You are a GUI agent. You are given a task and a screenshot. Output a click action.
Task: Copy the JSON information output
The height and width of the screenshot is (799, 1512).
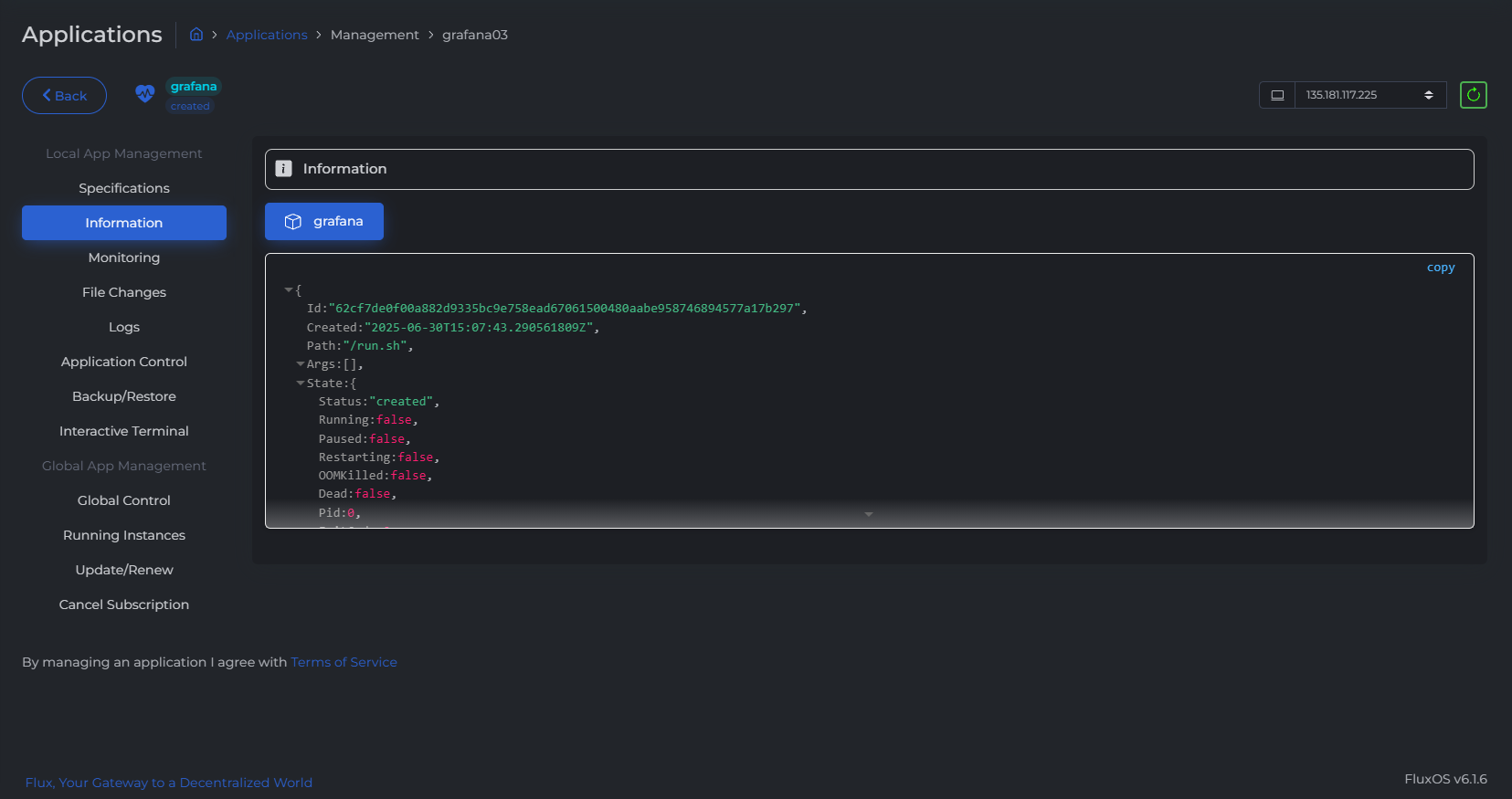tap(1440, 268)
